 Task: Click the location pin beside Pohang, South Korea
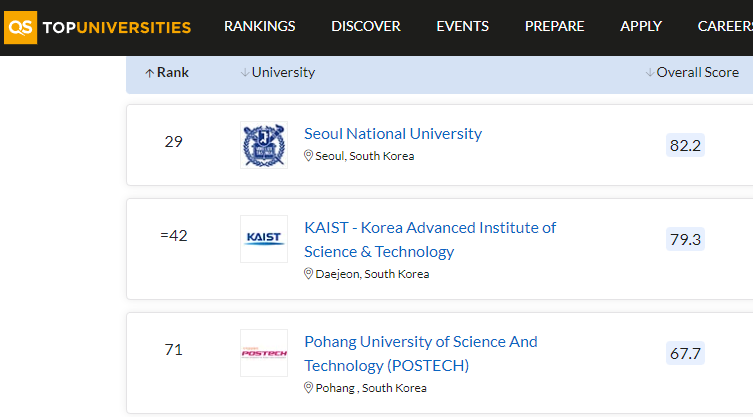[x=308, y=387]
